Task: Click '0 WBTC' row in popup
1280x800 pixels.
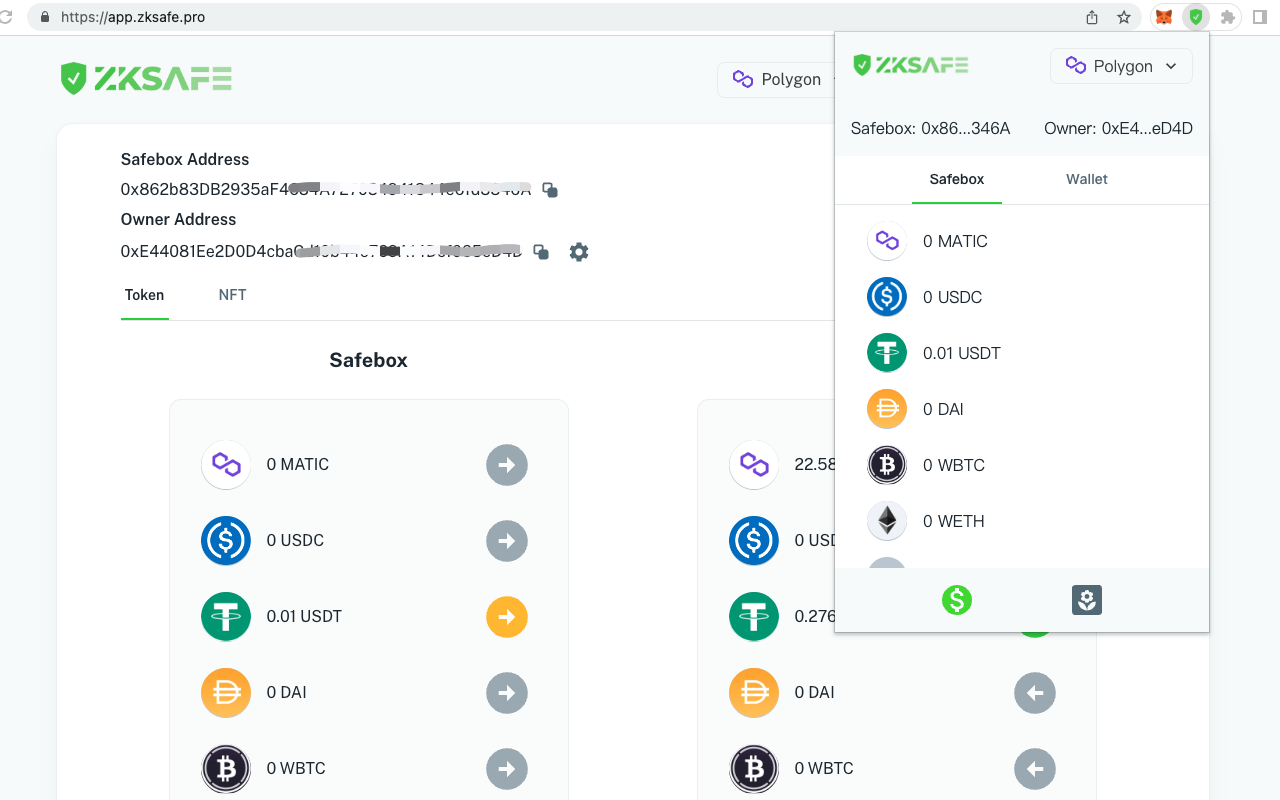Action: (1022, 465)
